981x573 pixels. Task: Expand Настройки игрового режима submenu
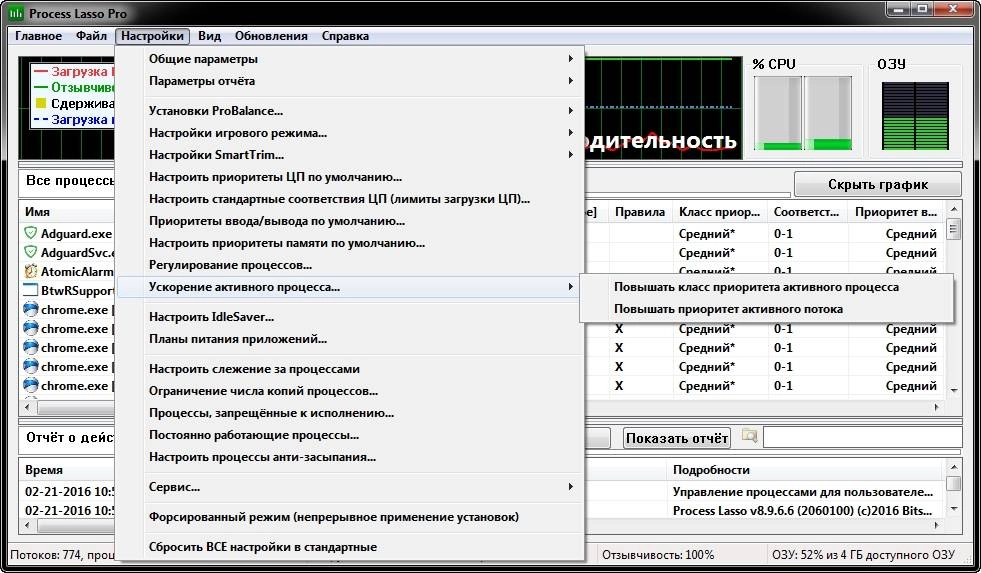[350, 133]
